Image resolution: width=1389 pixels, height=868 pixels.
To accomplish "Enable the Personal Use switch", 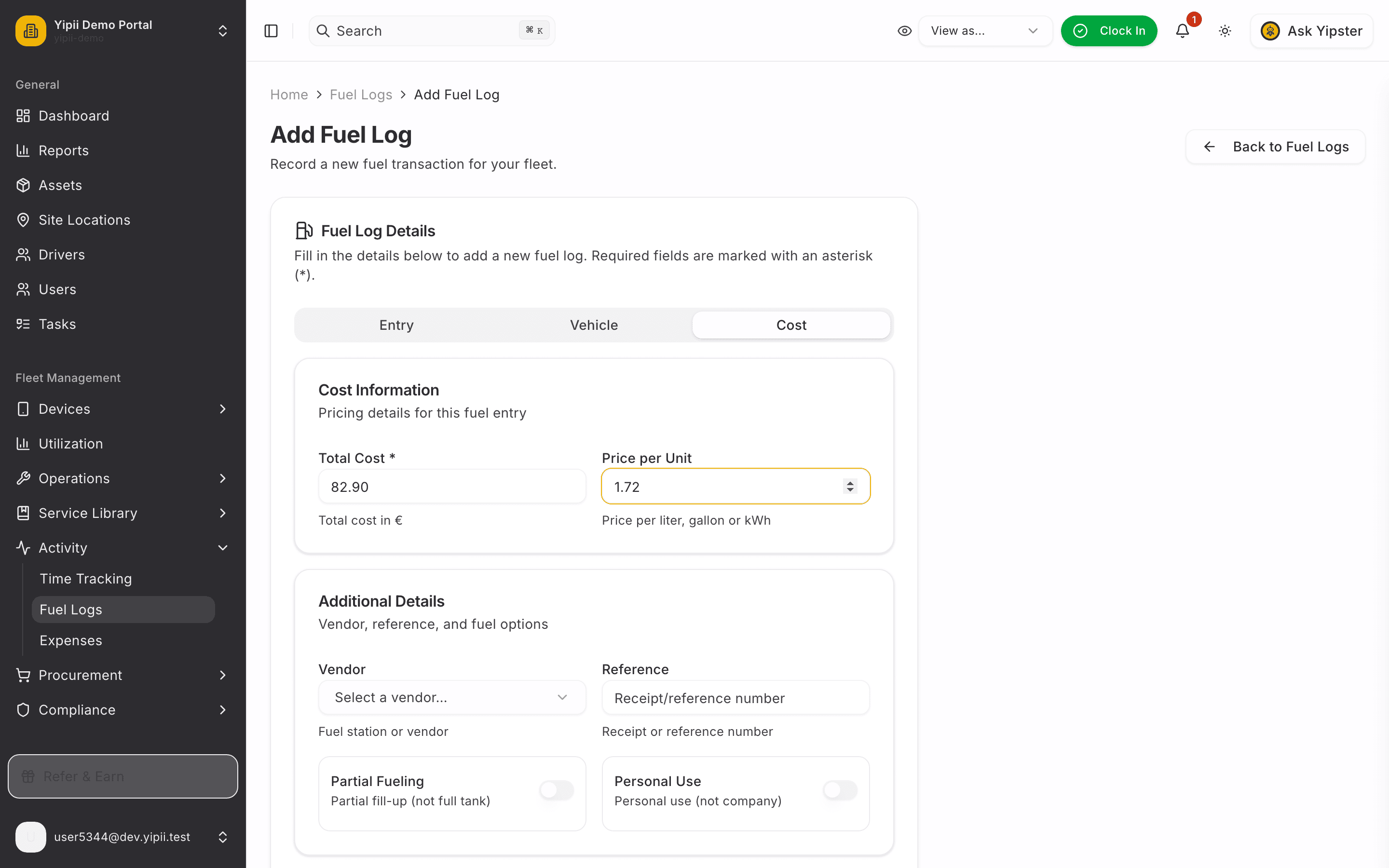I will [840, 790].
